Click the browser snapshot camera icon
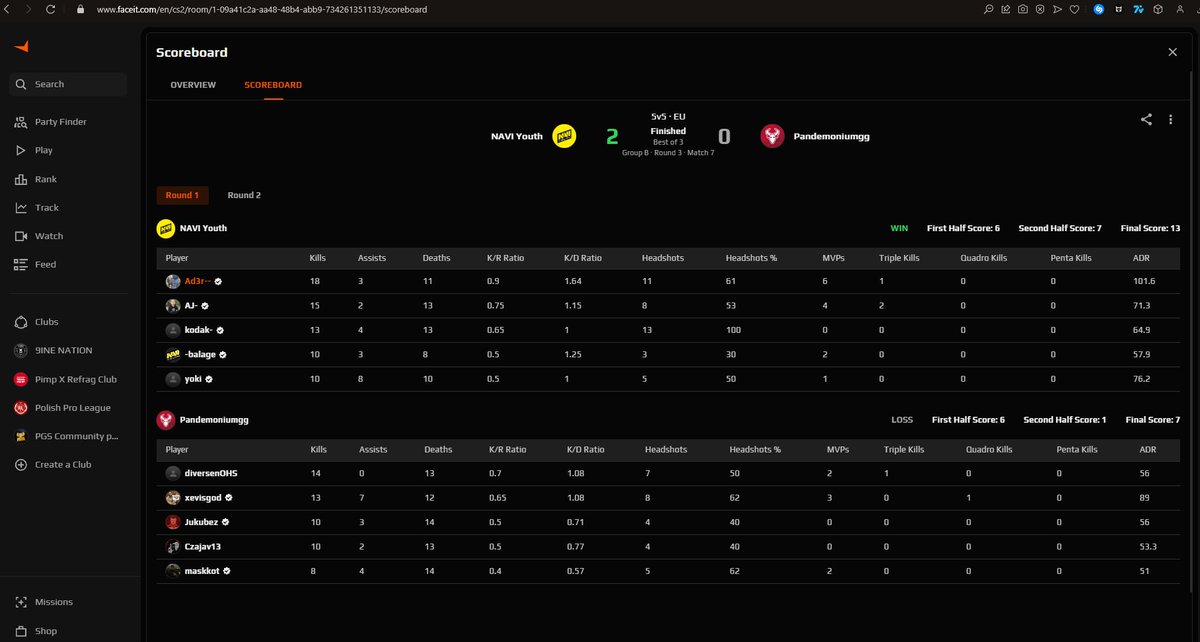The height and width of the screenshot is (642, 1200). click(x=1023, y=9)
